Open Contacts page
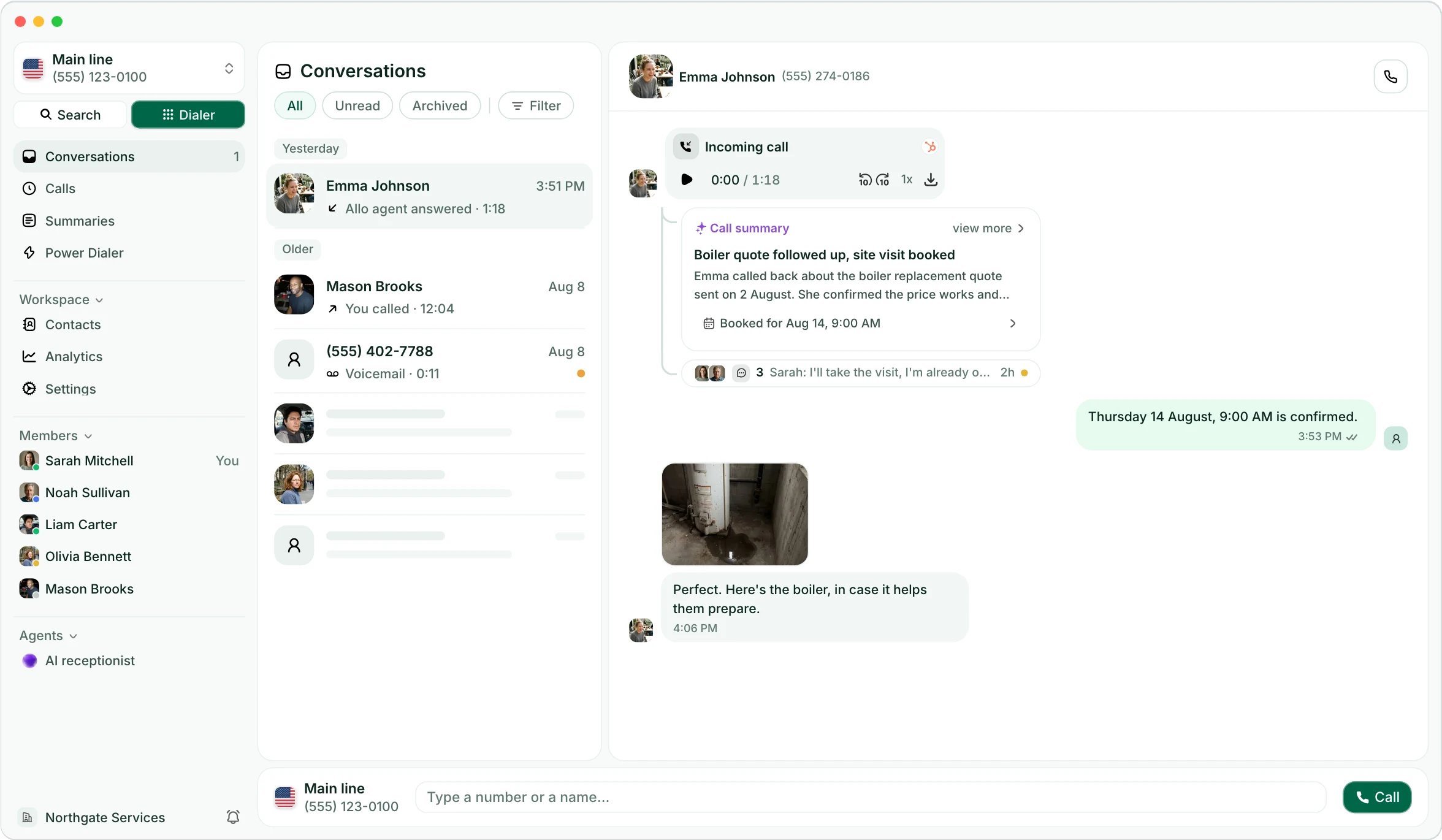Screen dimensions: 1442x840 [x=129, y=324]
